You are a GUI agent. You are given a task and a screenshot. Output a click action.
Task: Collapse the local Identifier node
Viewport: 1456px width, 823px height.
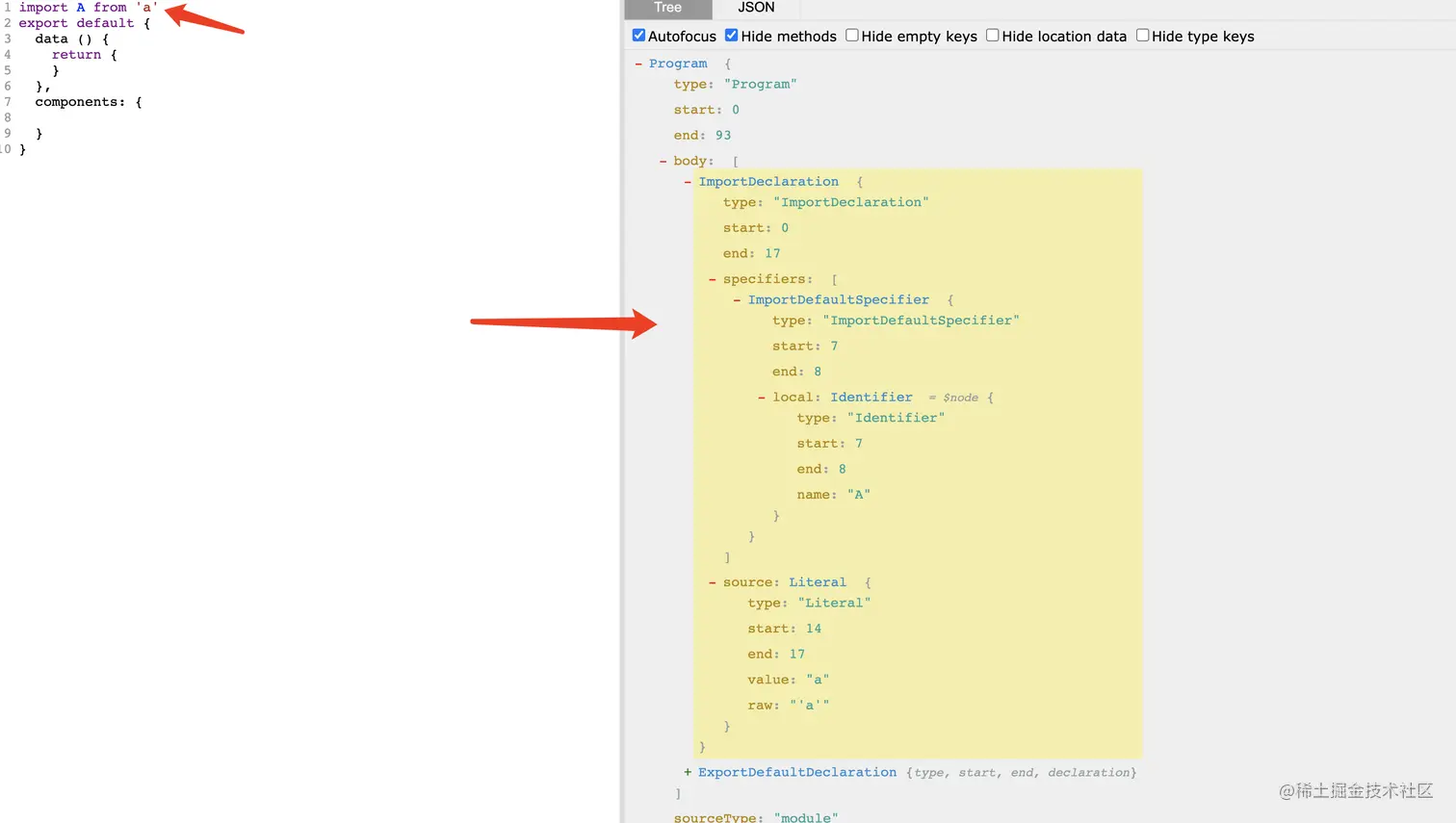tap(762, 398)
